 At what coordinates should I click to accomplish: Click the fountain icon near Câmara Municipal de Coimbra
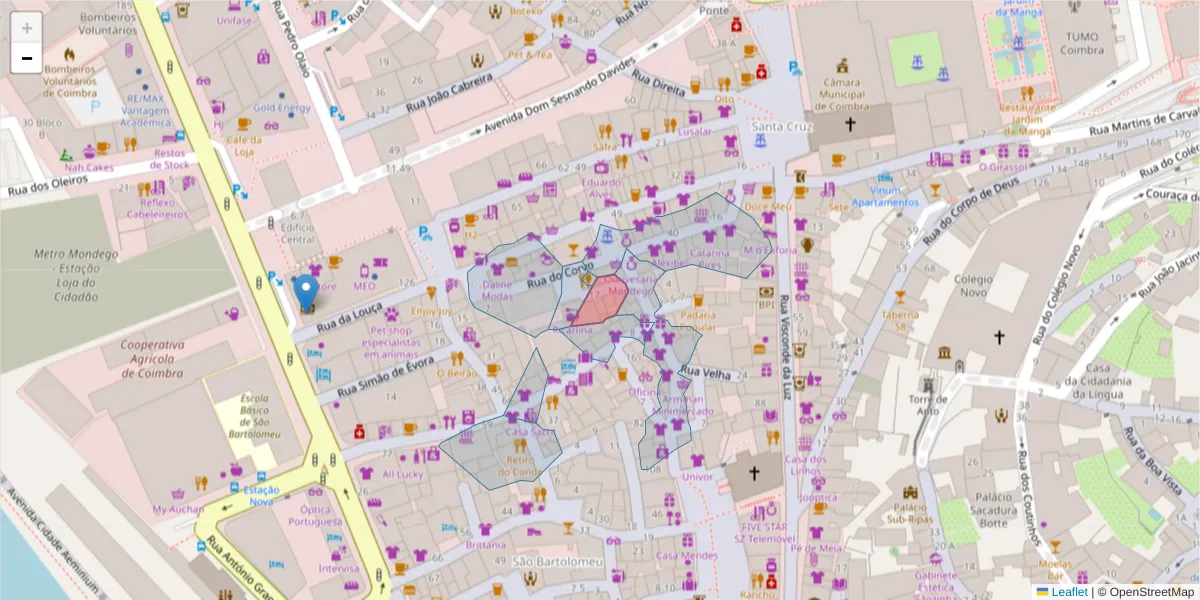pyautogui.click(x=917, y=62)
